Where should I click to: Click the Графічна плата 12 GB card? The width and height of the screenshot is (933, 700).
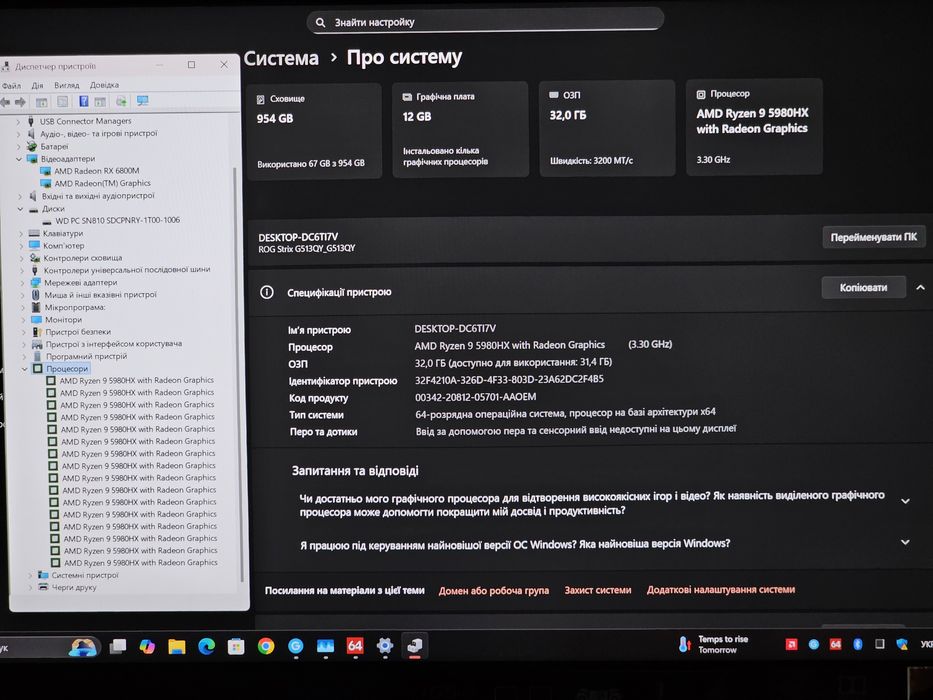point(460,130)
